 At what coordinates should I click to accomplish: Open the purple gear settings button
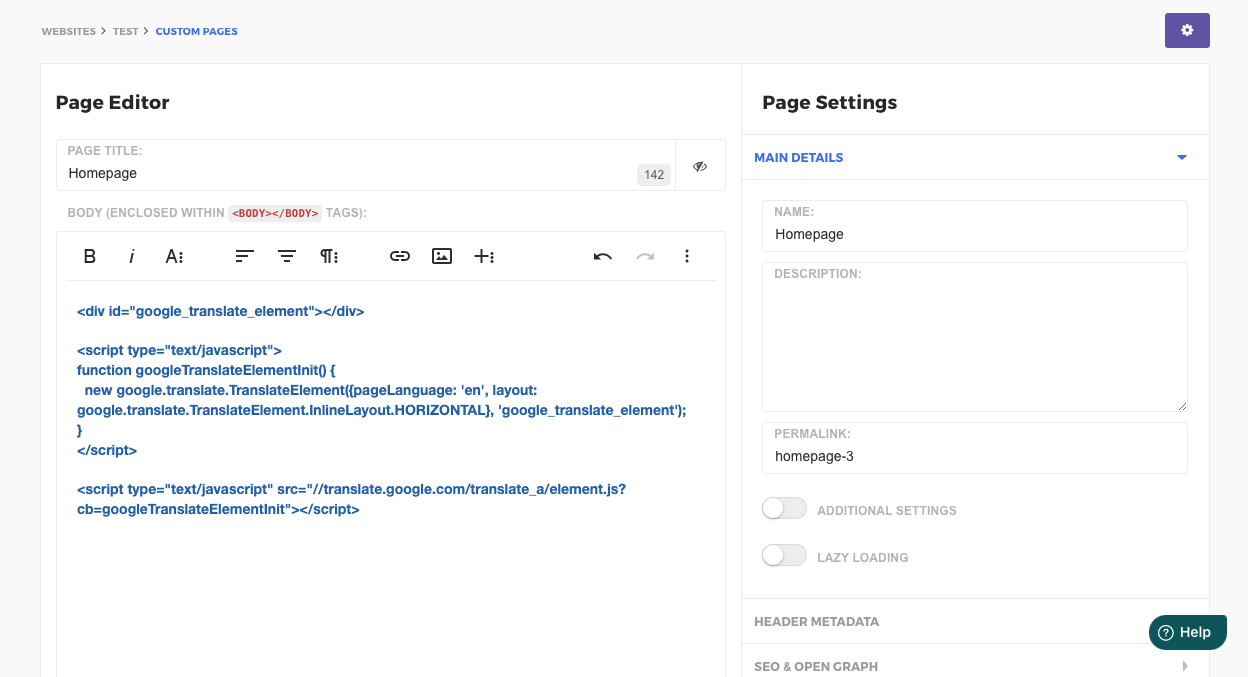point(1187,30)
